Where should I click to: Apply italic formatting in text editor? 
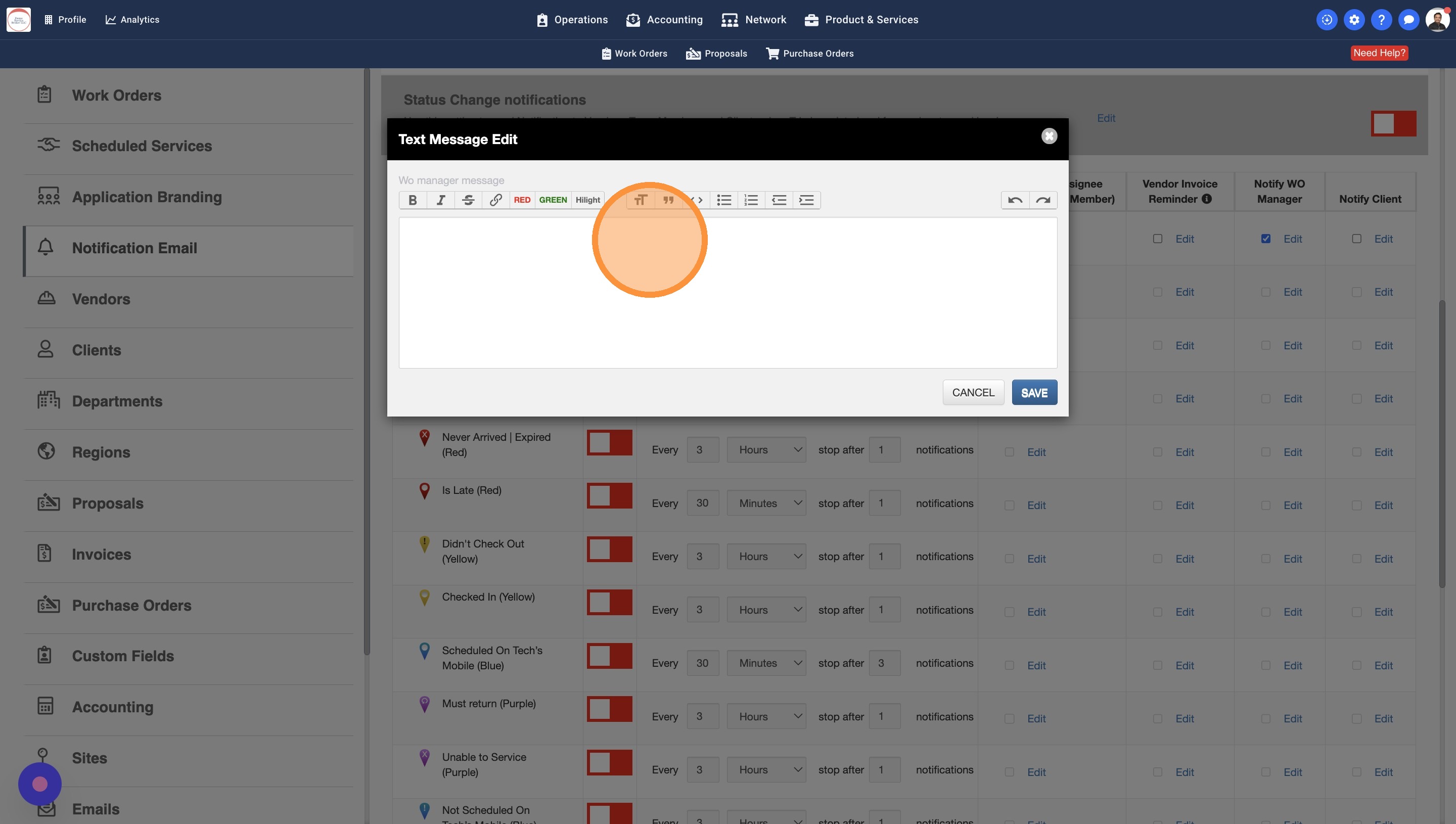coord(440,200)
